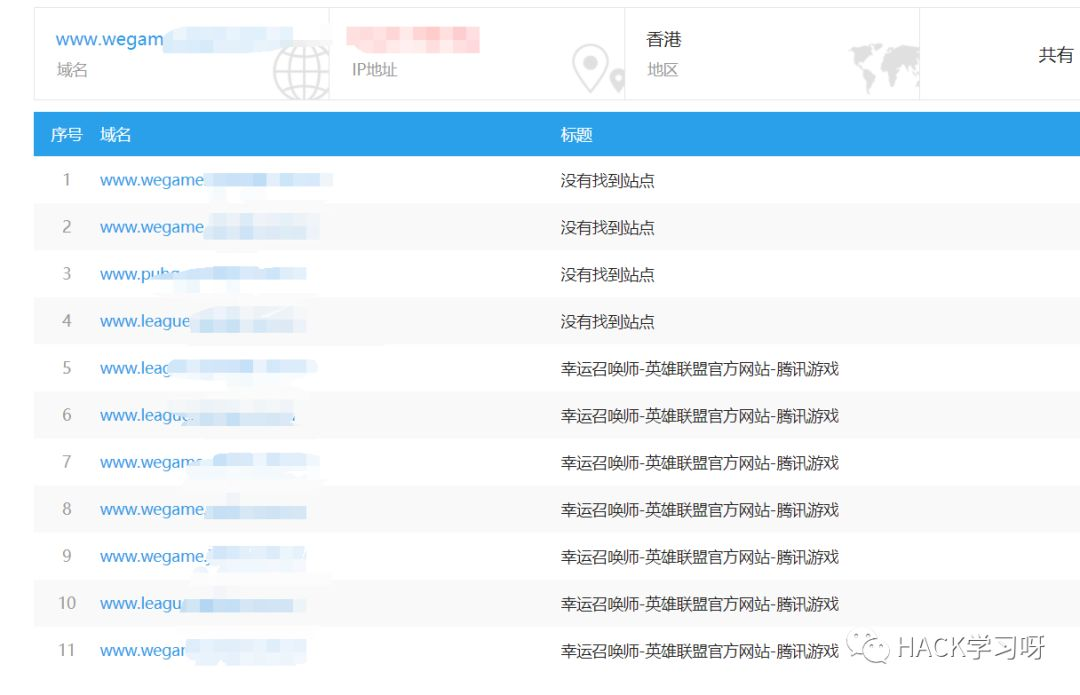Click the 共有 text in header
The image size is (1080, 695).
coord(1055,55)
